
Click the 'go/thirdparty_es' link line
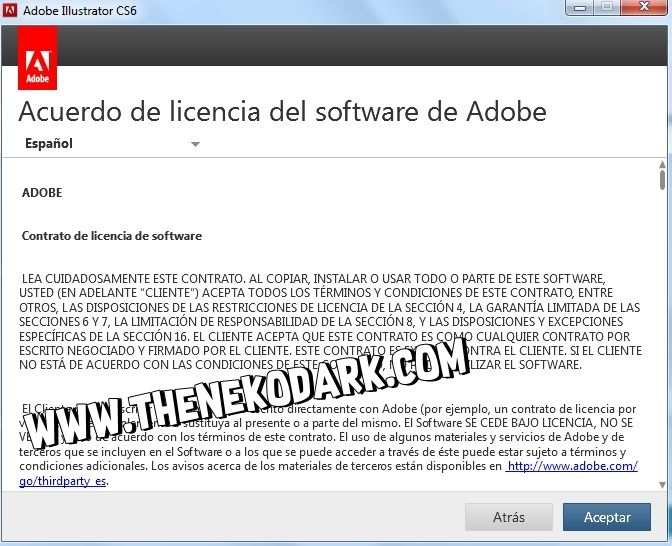point(64,481)
